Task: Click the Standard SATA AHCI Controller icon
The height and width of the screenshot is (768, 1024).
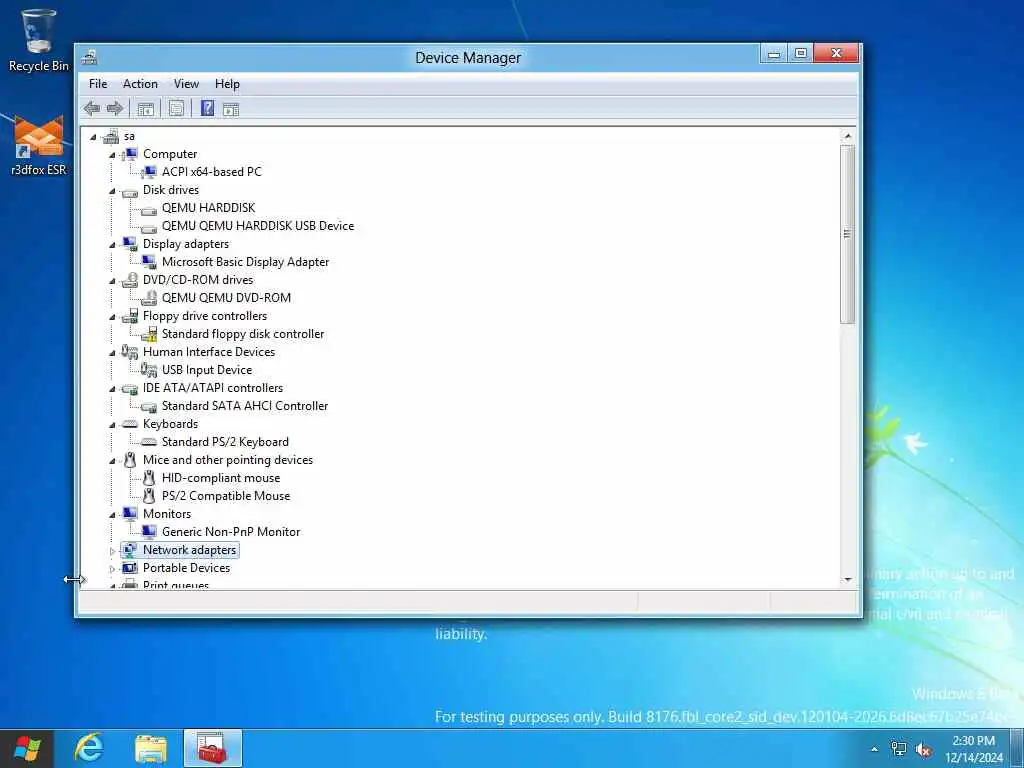Action: tap(149, 407)
